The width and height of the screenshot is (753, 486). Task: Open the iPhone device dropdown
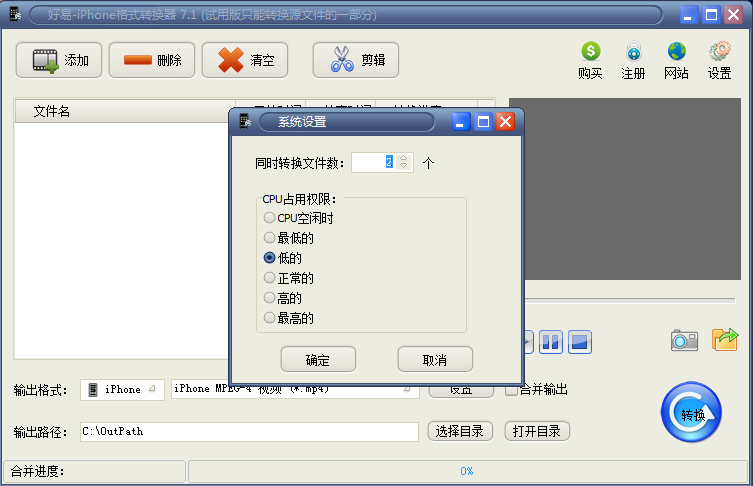[122, 389]
